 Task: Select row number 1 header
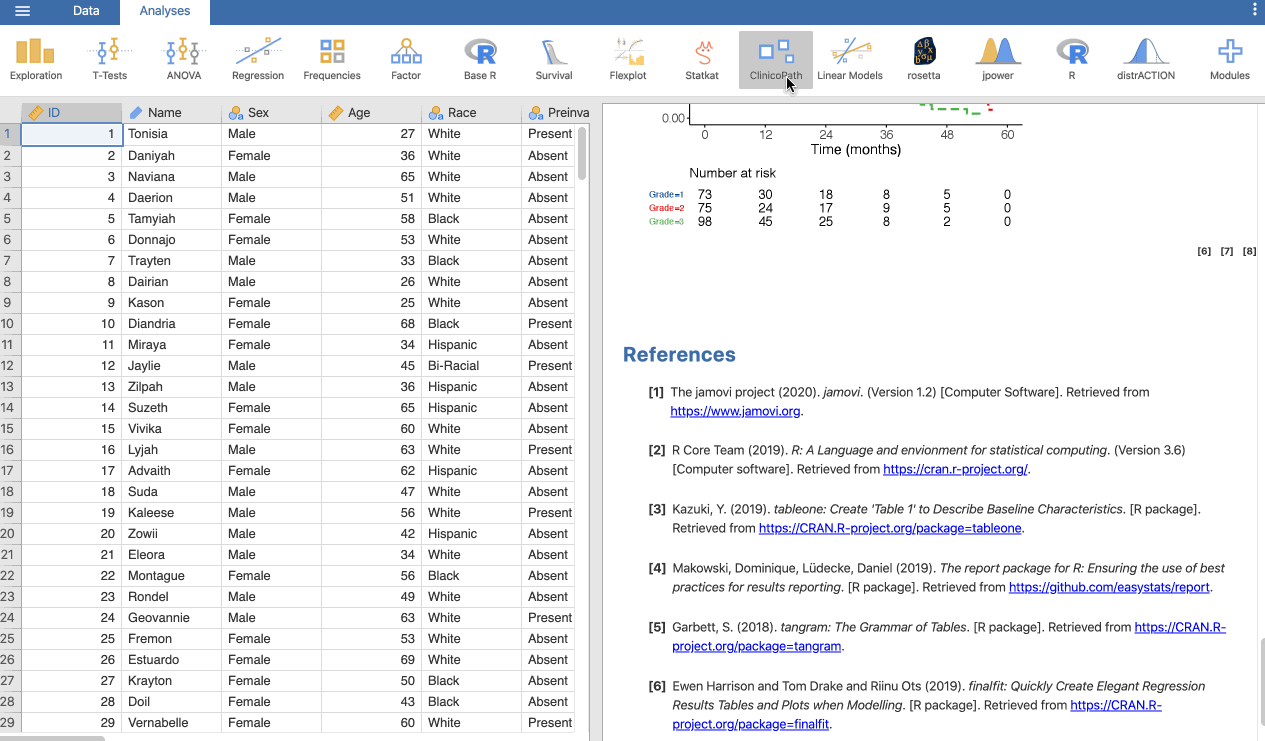click(10, 134)
